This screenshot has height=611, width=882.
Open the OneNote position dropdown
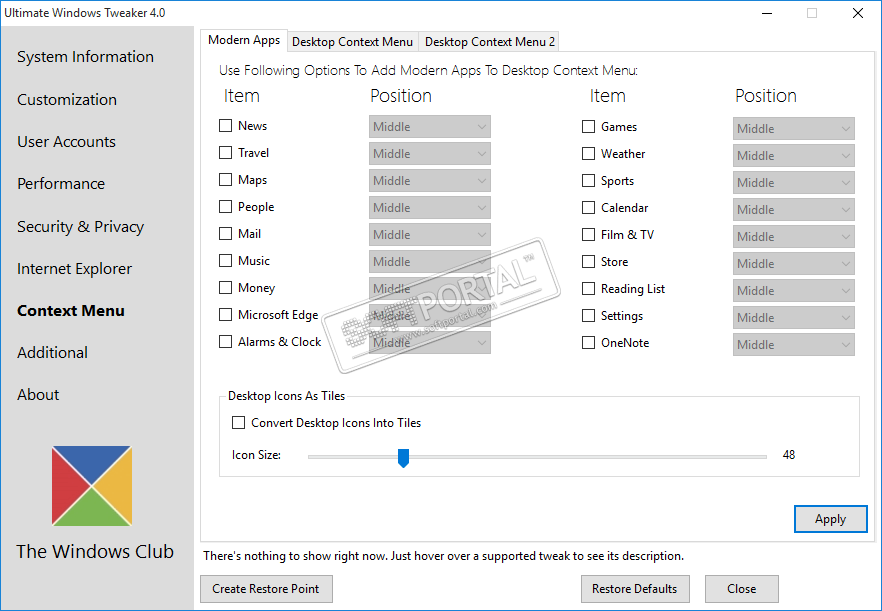[x=794, y=344]
